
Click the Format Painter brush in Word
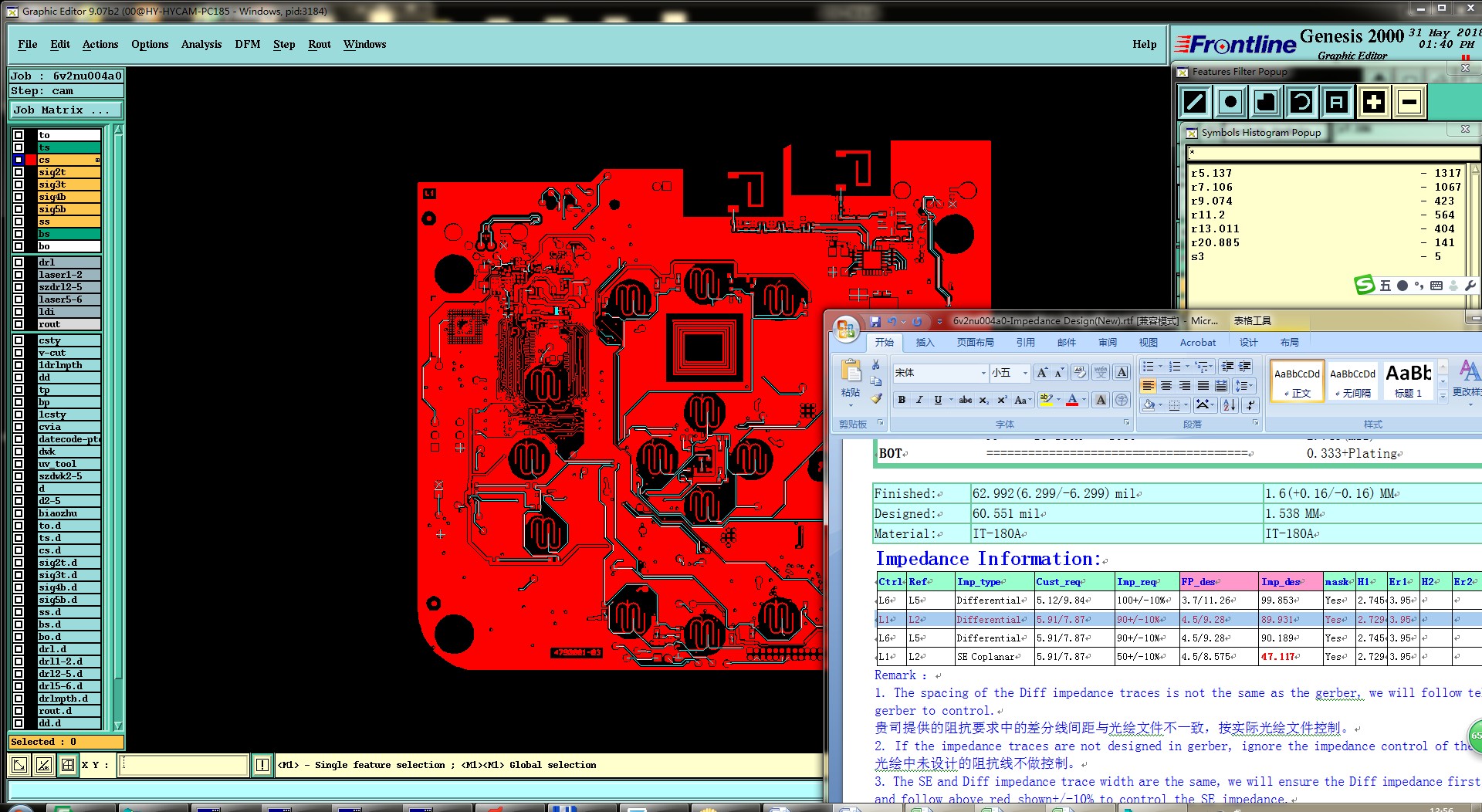(875, 398)
